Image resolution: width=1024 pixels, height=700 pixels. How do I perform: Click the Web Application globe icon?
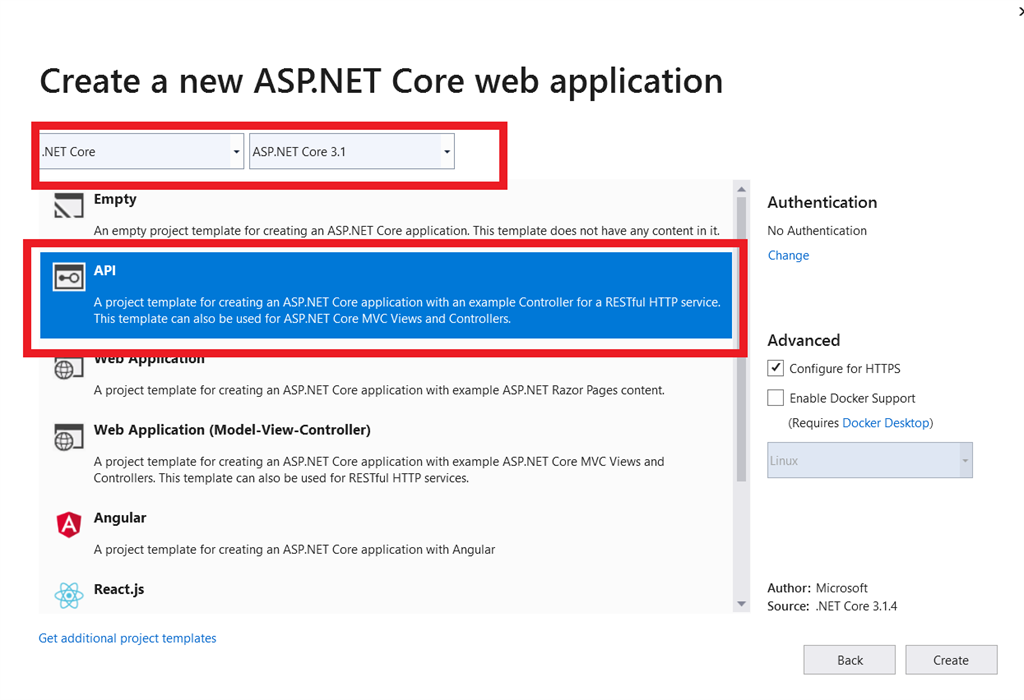[x=67, y=366]
